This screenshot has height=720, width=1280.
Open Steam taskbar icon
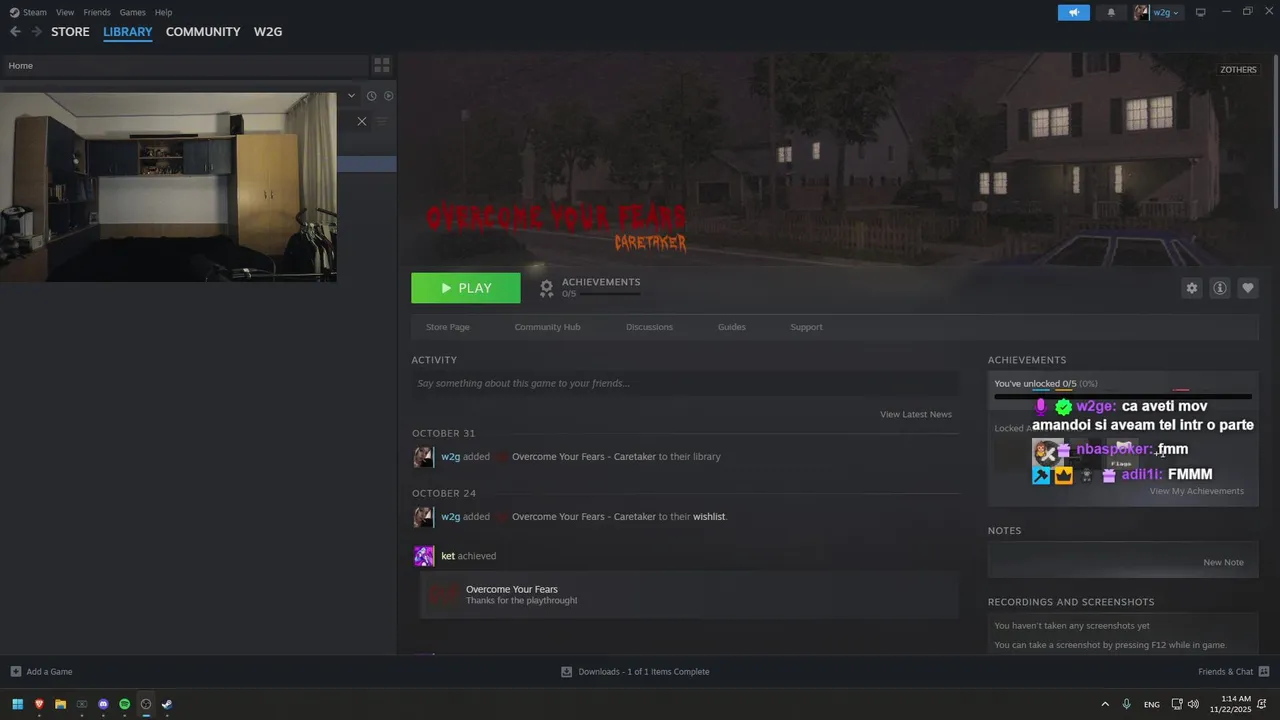[x=167, y=704]
